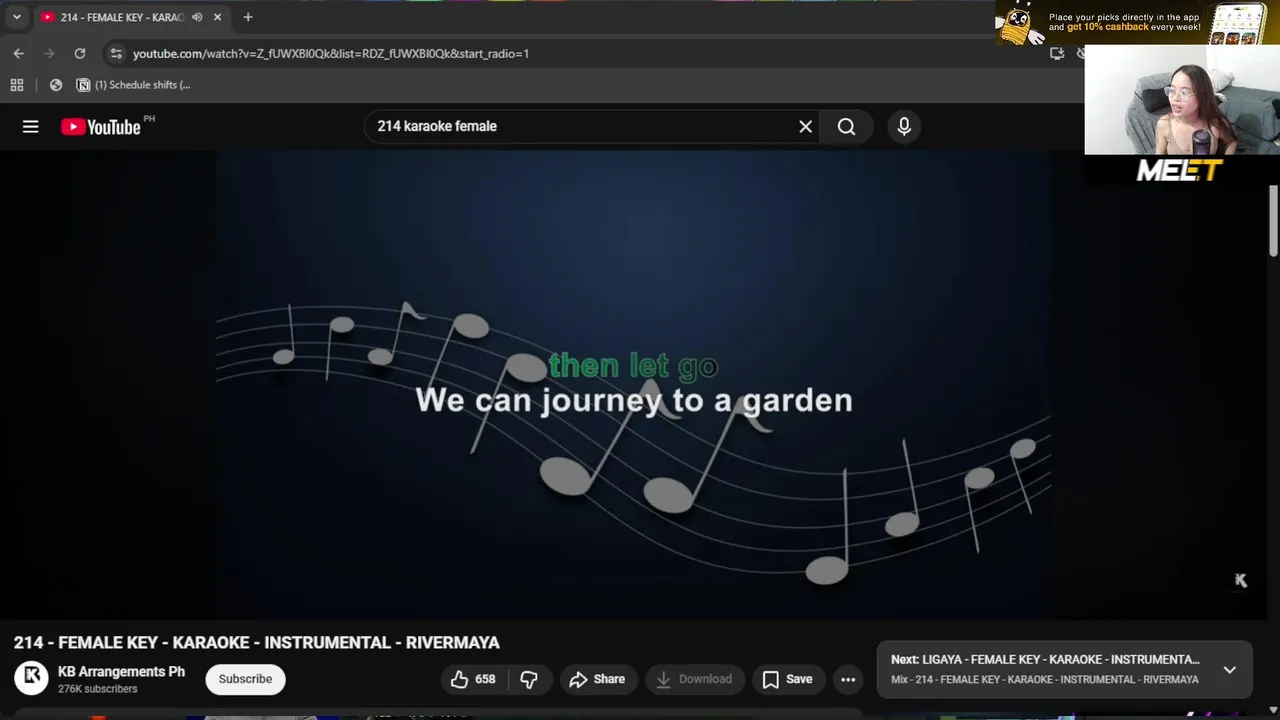The height and width of the screenshot is (720, 1280).
Task: Click the greyed Download button
Action: (694, 679)
